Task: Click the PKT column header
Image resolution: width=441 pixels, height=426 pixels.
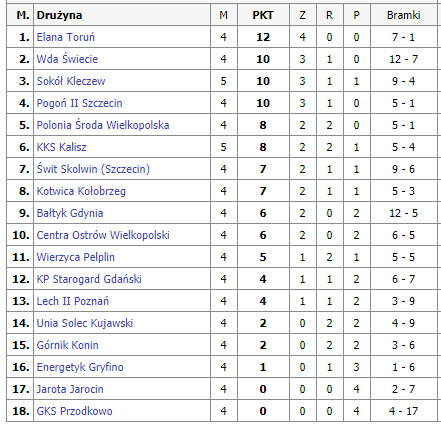Action: 263,15
